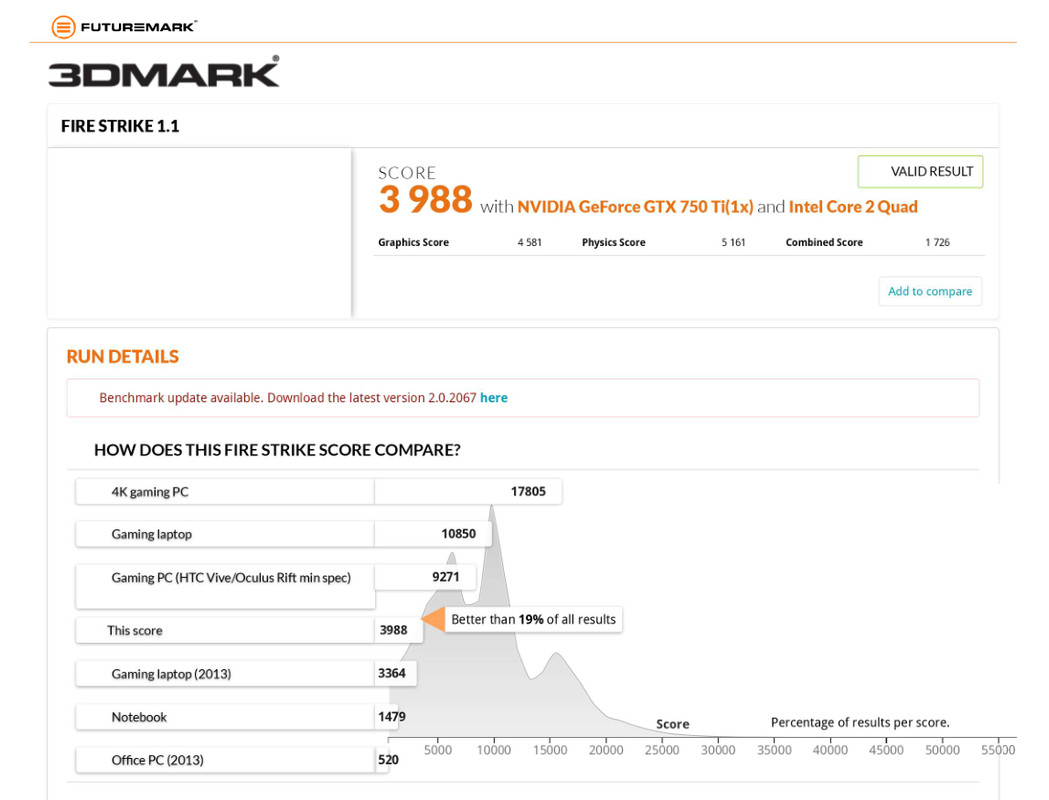The width and height of the screenshot is (1049, 800).
Task: Click the large 3 988 score
Action: point(425,199)
